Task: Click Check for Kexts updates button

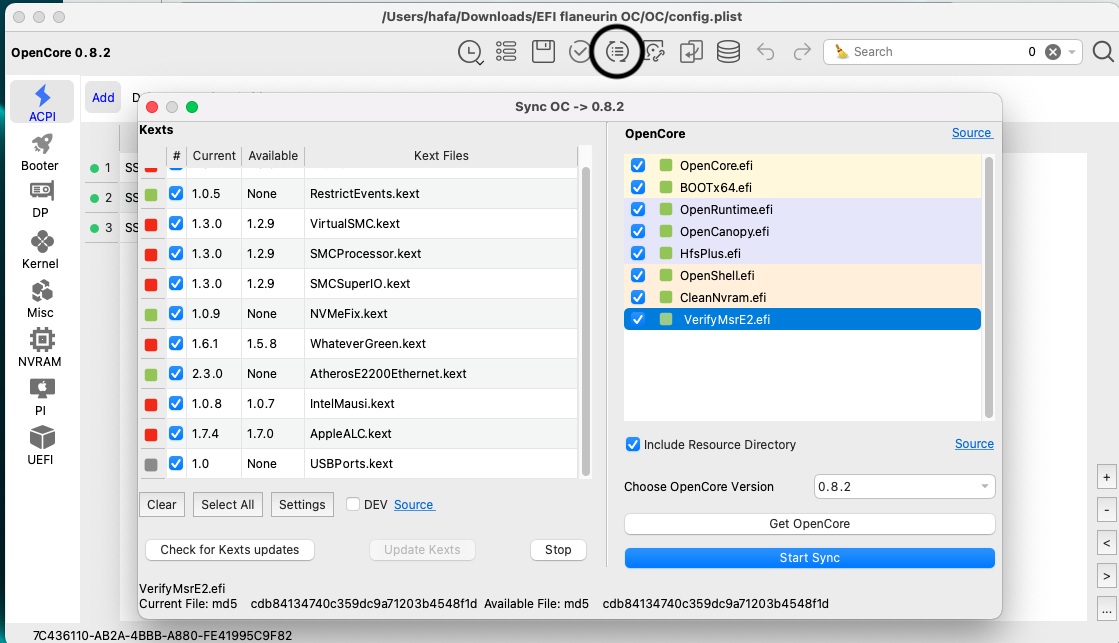Action: coord(229,550)
